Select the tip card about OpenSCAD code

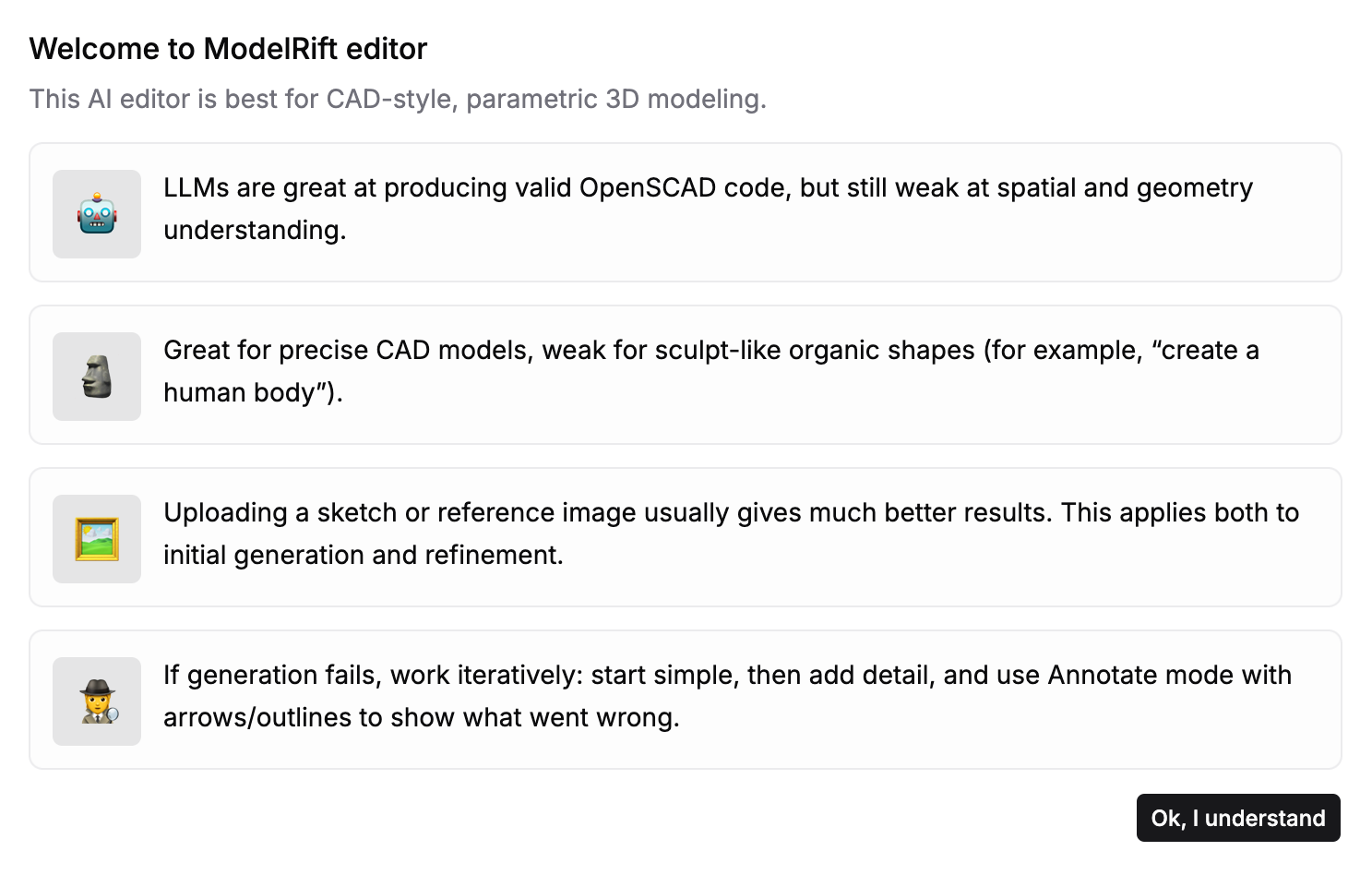click(686, 212)
